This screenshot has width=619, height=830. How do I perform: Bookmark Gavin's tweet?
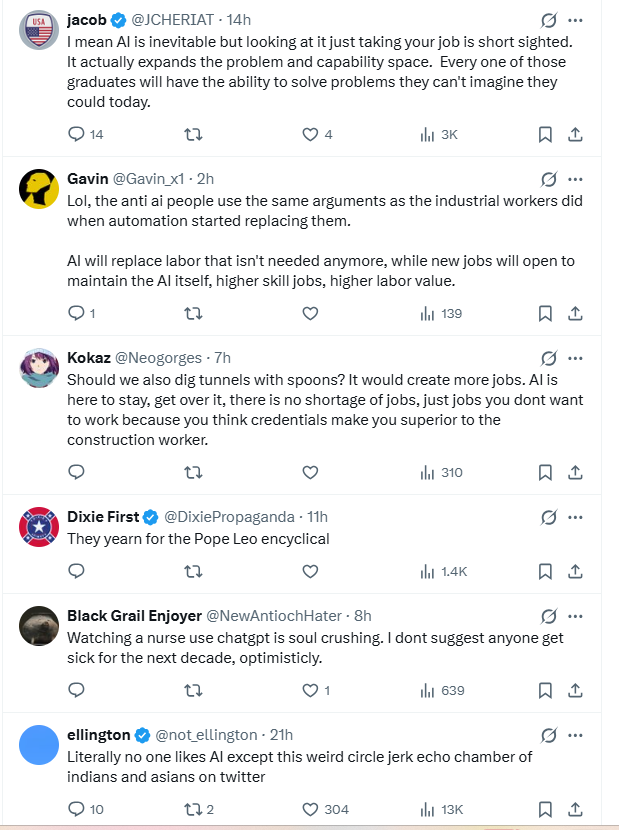[545, 313]
